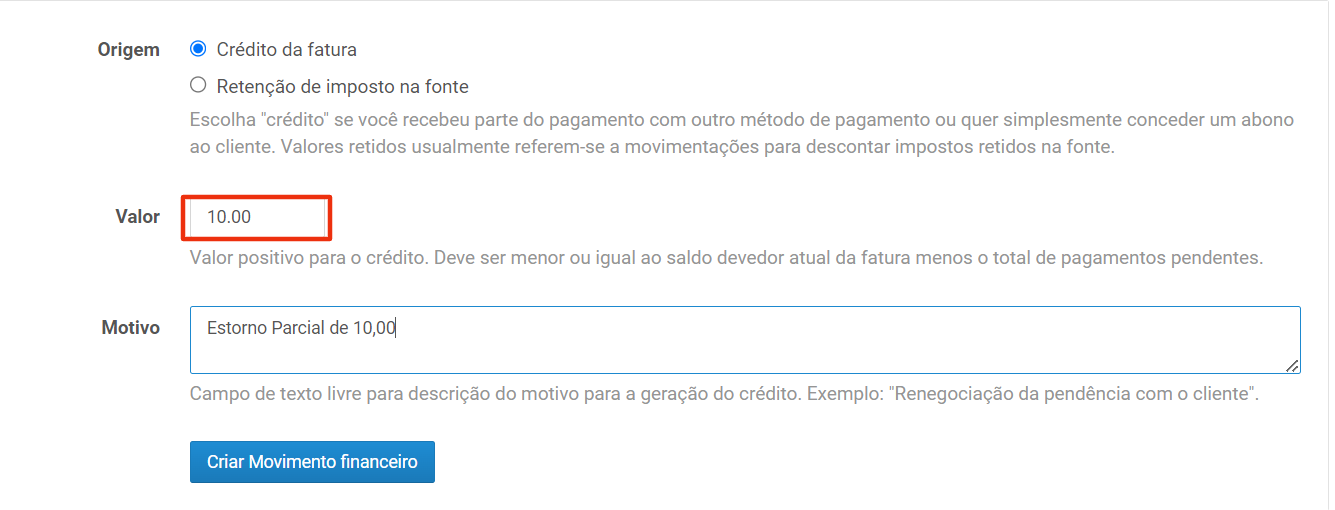Click the Motivo field label

[x=130, y=328]
